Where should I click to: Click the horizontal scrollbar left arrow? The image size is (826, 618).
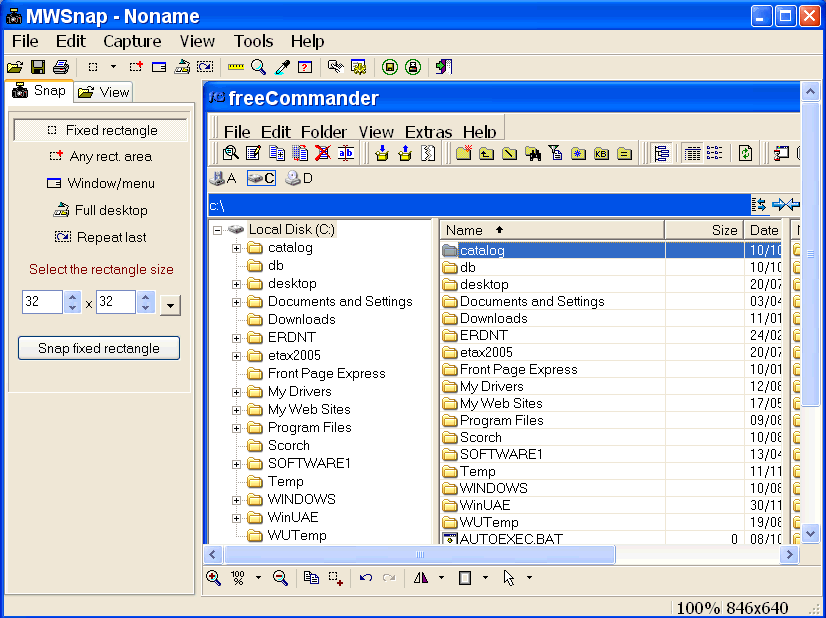click(213, 554)
